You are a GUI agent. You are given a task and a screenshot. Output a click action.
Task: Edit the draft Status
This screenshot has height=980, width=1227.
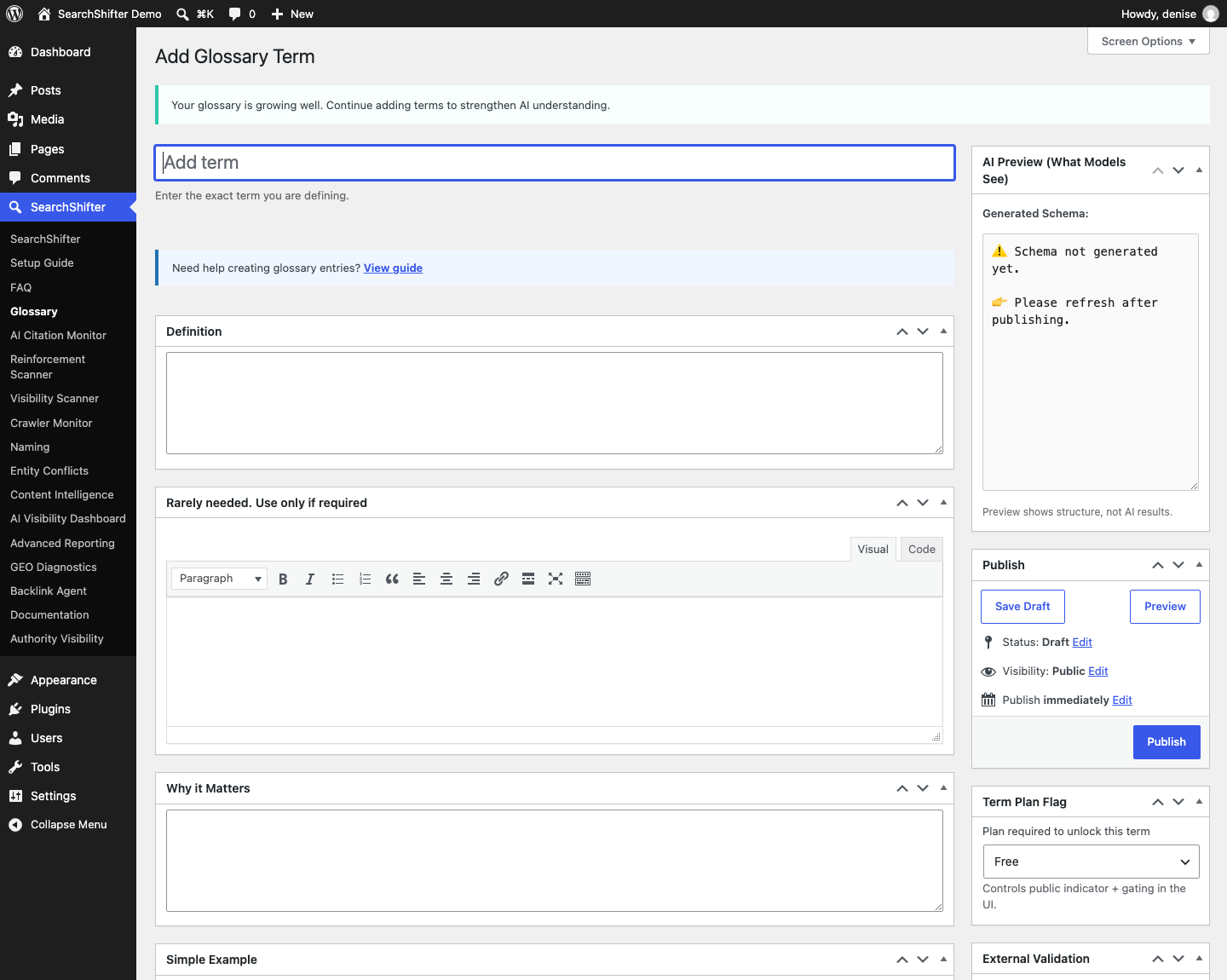click(1082, 642)
